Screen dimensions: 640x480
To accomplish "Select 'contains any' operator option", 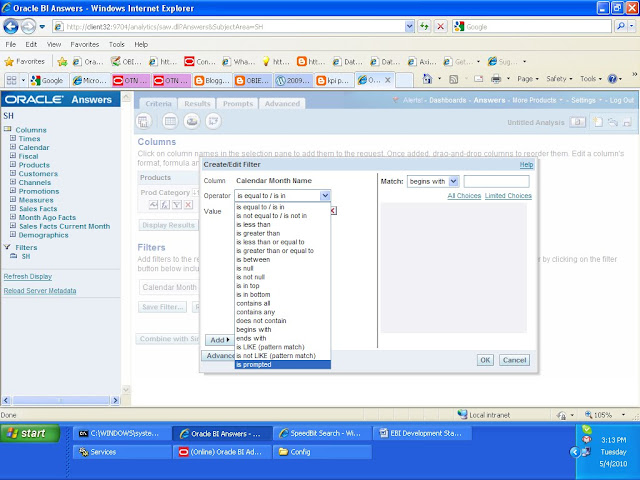I will point(282,312).
